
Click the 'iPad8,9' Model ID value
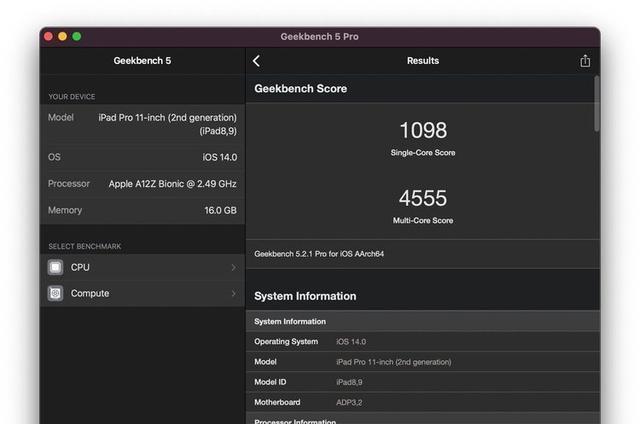349,382
